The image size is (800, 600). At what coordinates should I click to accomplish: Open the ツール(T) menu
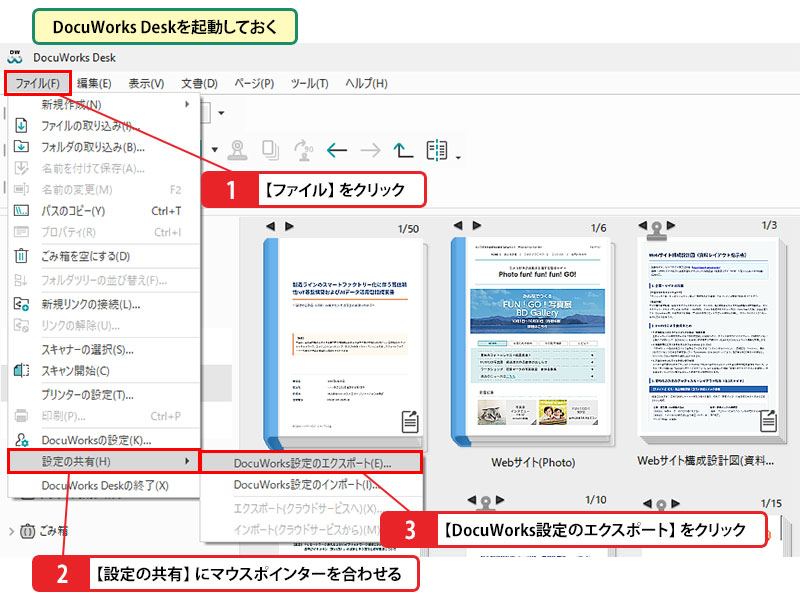coord(309,83)
